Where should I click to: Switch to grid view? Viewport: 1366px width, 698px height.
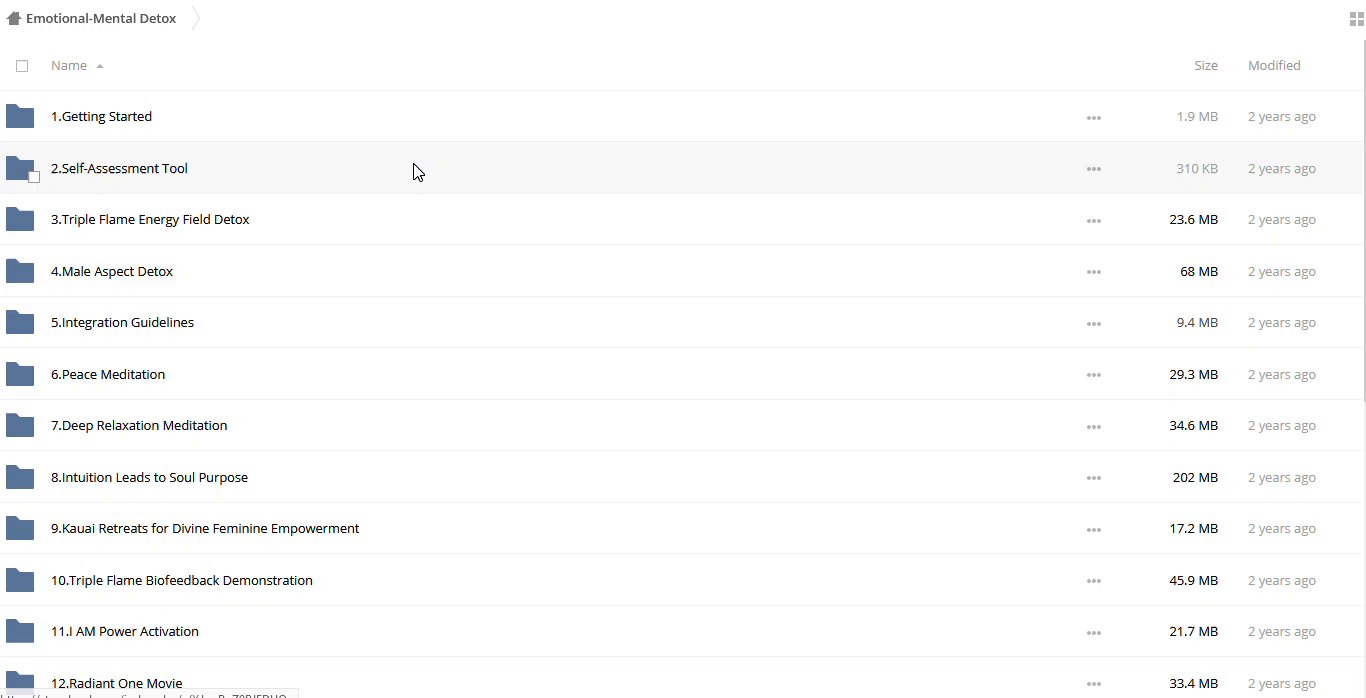pyautogui.click(x=1356, y=19)
